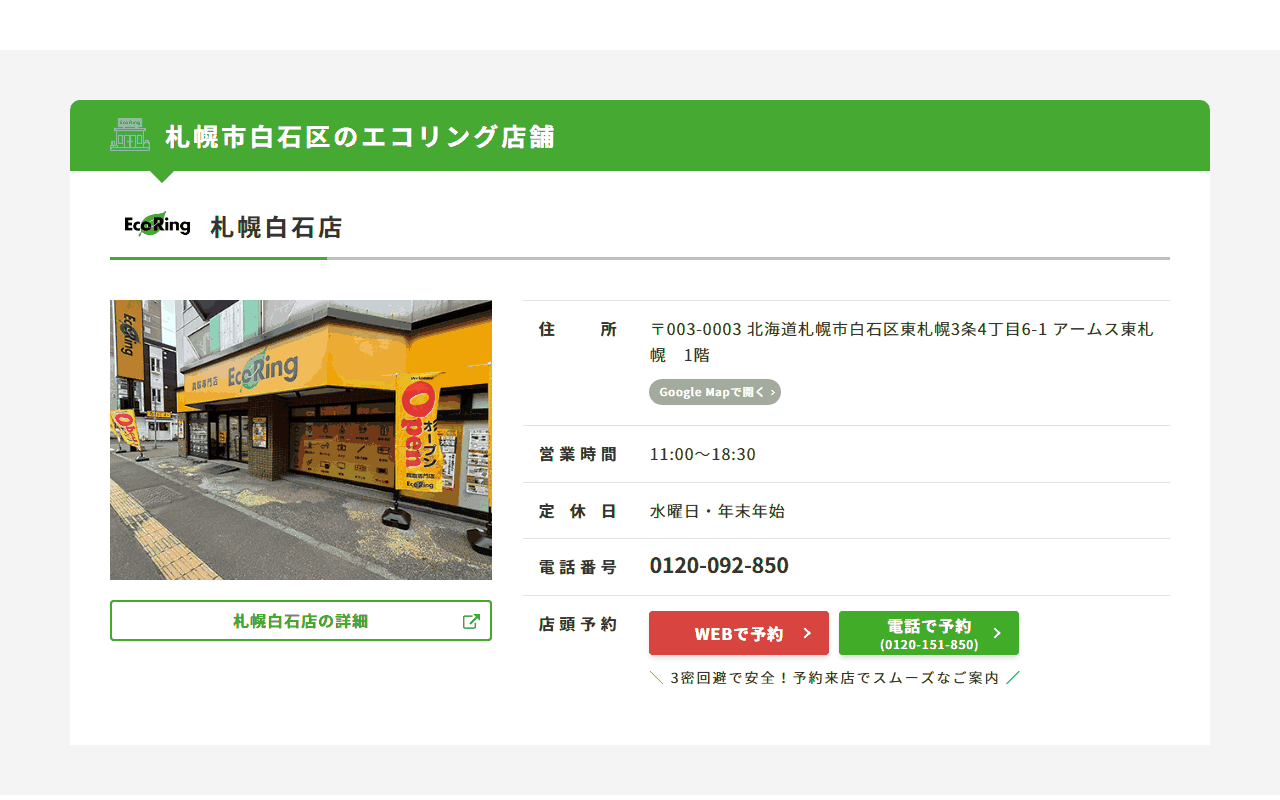Click the 営業時間 label

578,454
